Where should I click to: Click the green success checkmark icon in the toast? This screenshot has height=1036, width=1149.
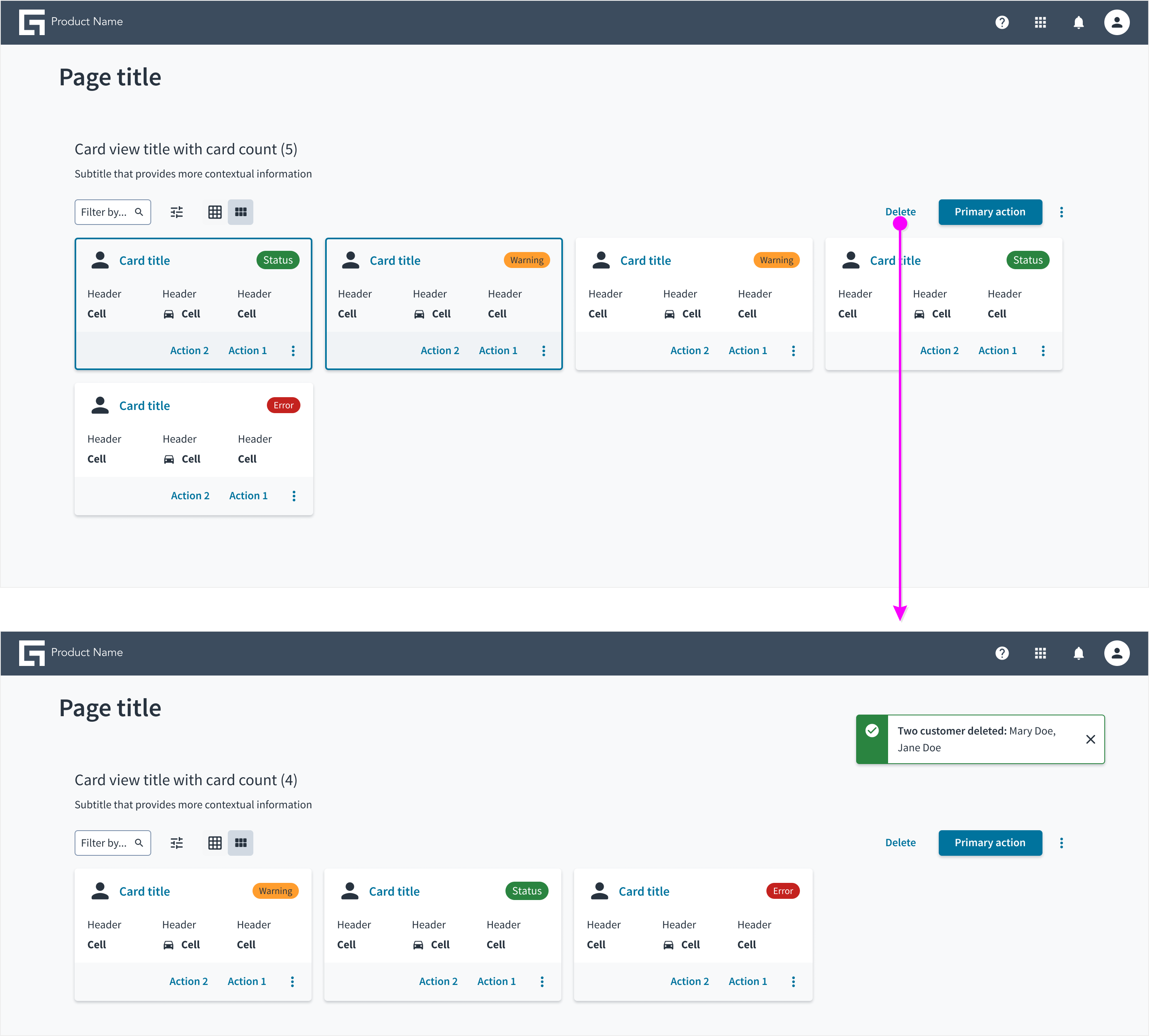tap(872, 730)
